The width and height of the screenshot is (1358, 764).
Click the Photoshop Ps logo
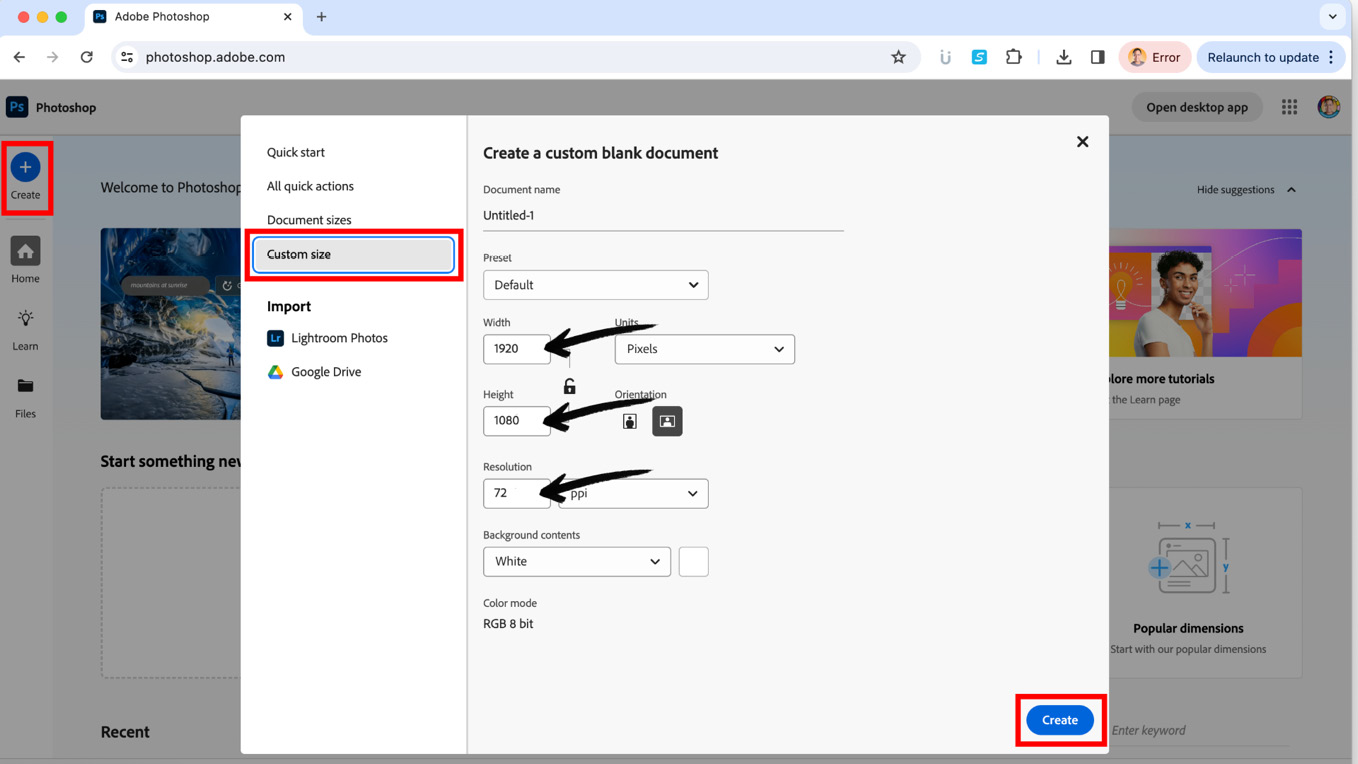(17, 107)
